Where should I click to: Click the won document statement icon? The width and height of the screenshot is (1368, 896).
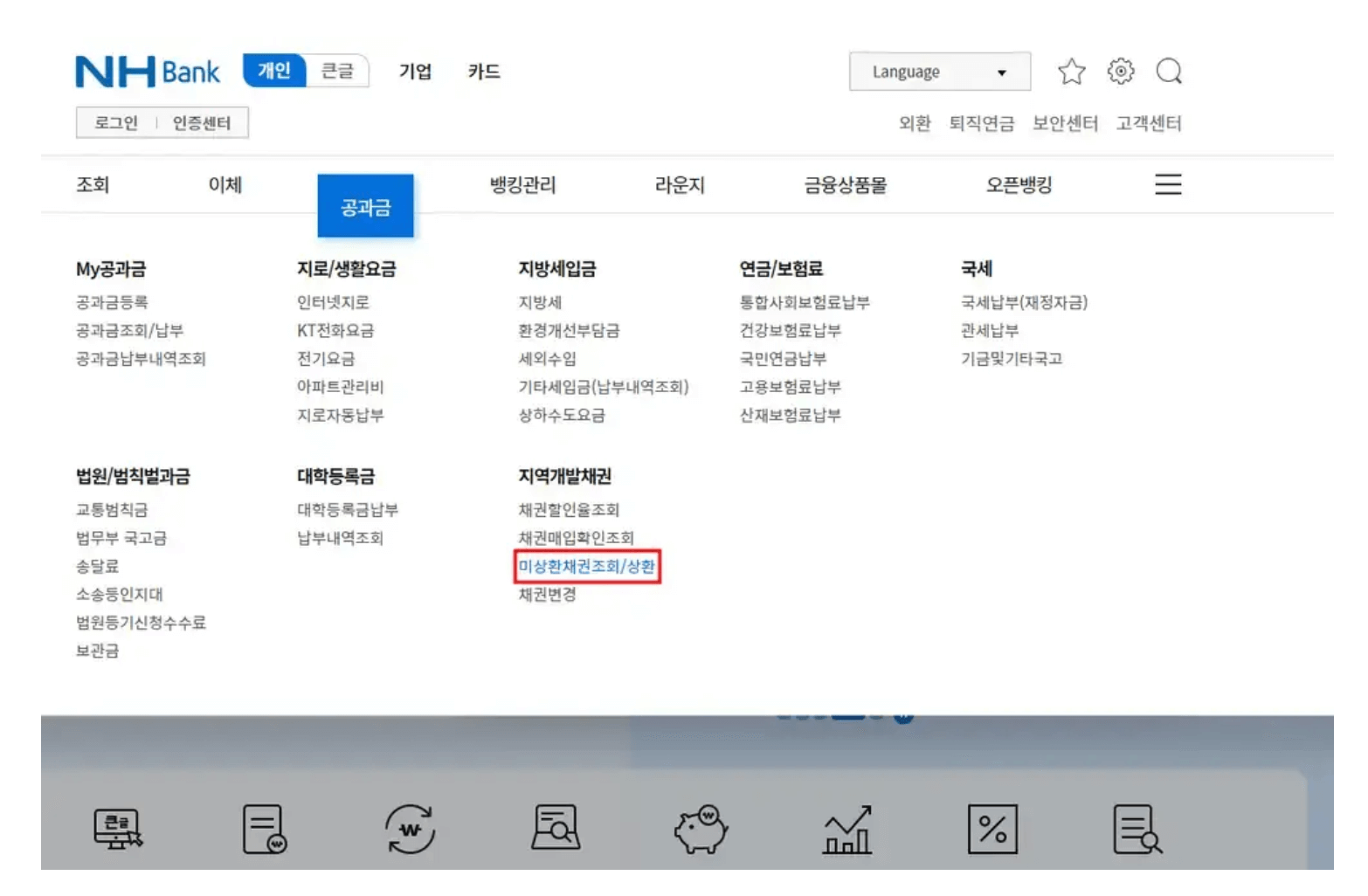tap(263, 831)
